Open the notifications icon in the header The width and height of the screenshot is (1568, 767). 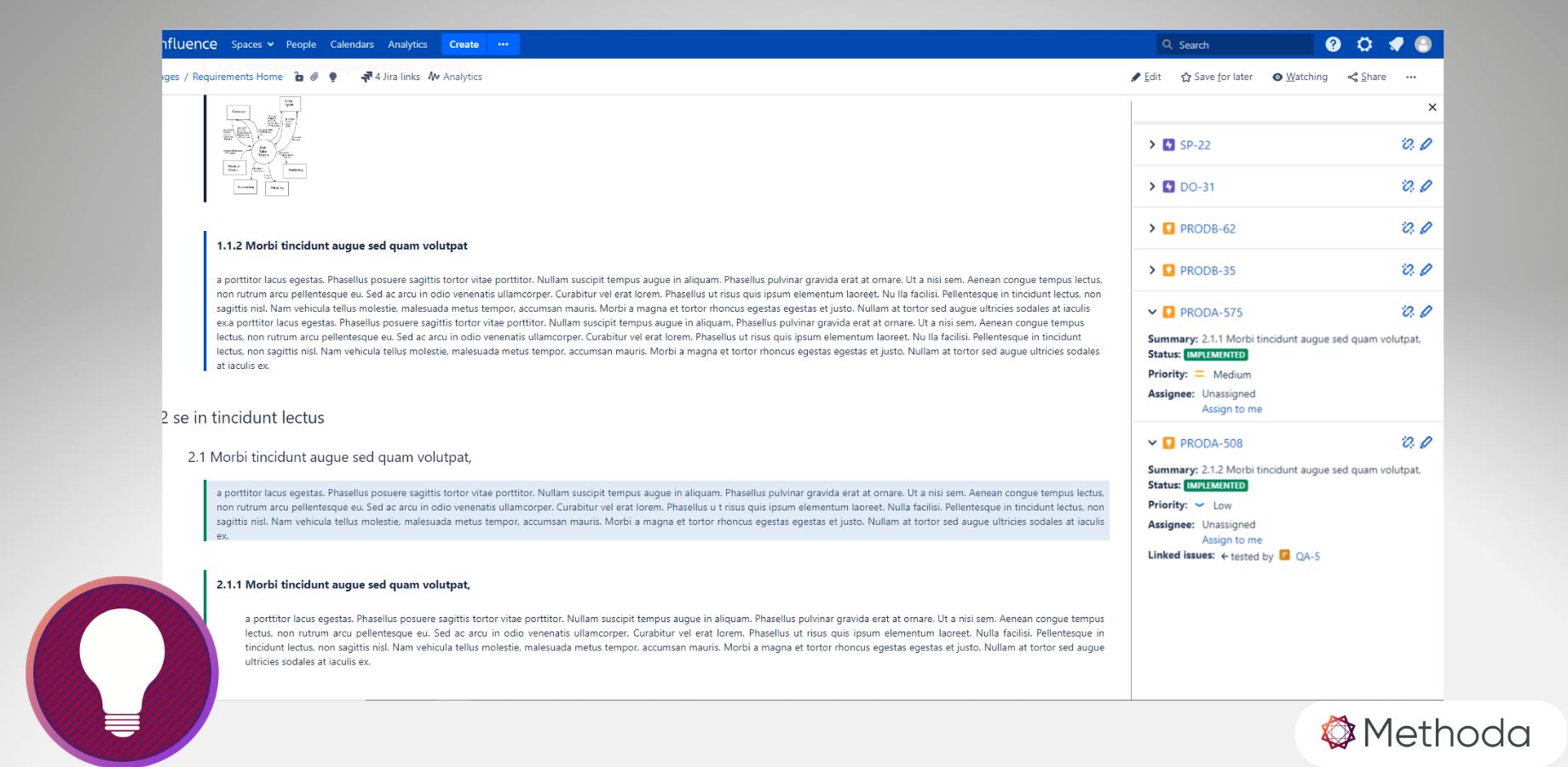(x=1396, y=44)
